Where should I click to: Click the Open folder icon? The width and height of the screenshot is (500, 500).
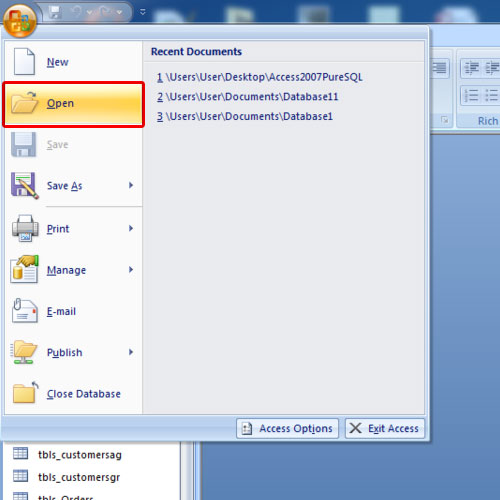(x=24, y=103)
